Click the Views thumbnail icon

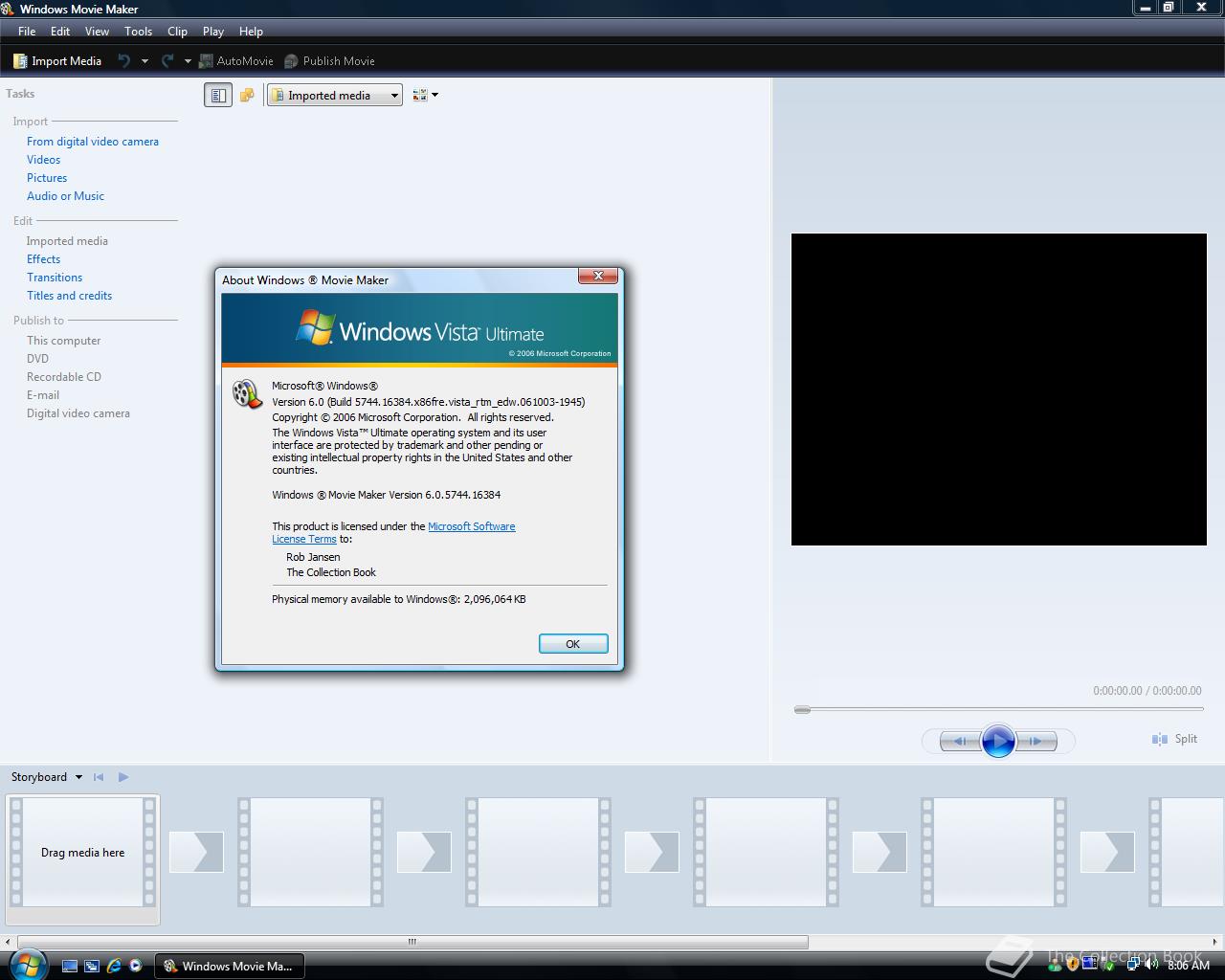(419, 95)
